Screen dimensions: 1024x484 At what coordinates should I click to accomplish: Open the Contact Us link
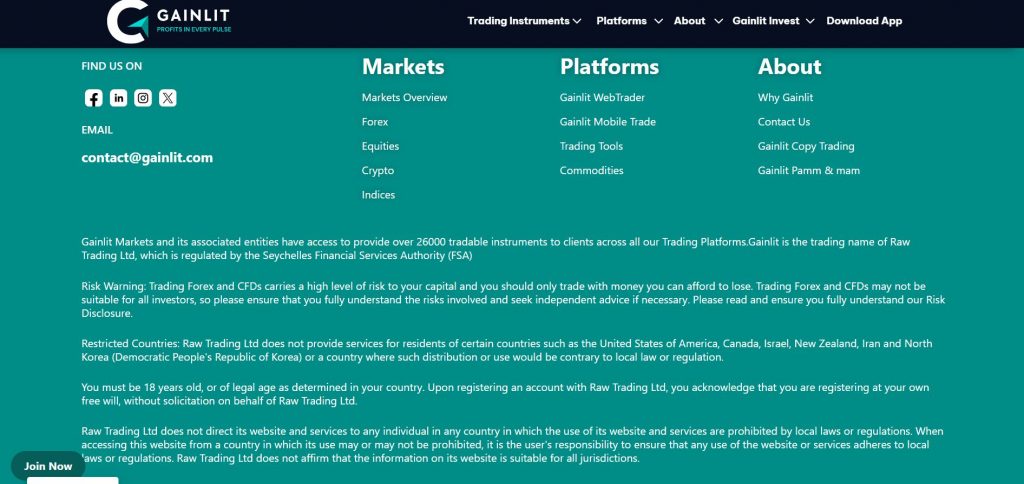click(x=784, y=122)
